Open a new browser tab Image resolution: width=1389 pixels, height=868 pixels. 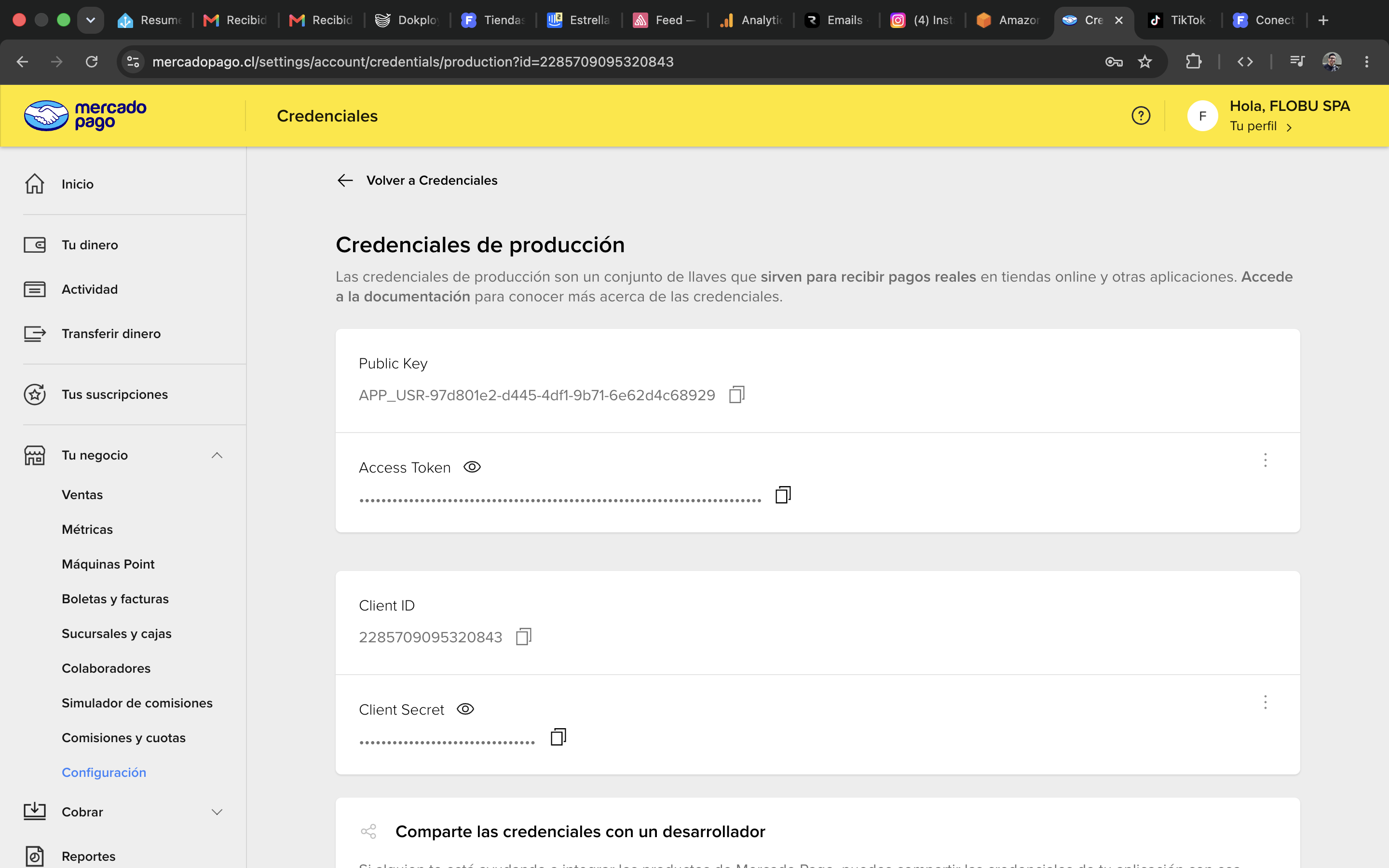click(x=1323, y=20)
